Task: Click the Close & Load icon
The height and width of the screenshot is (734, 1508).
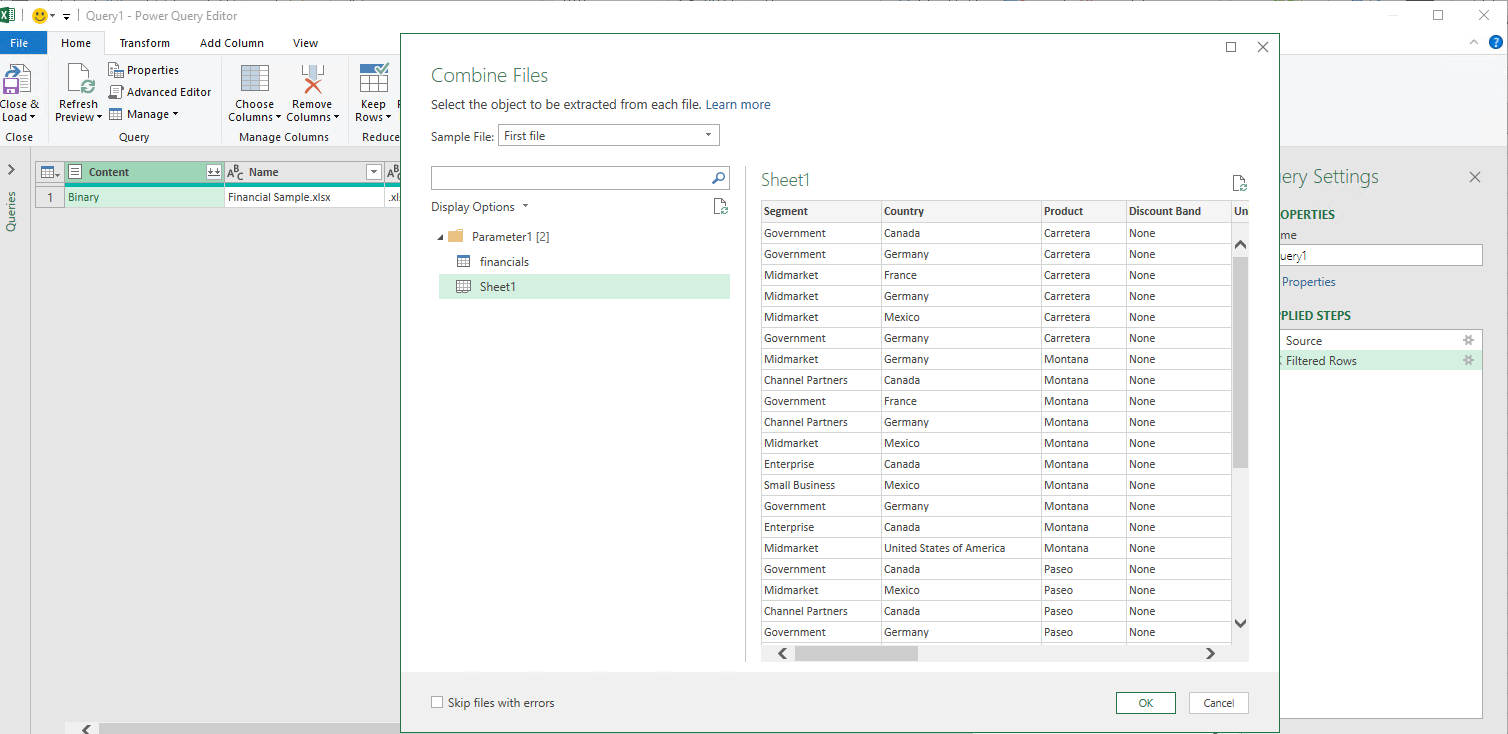Action: click(x=17, y=79)
